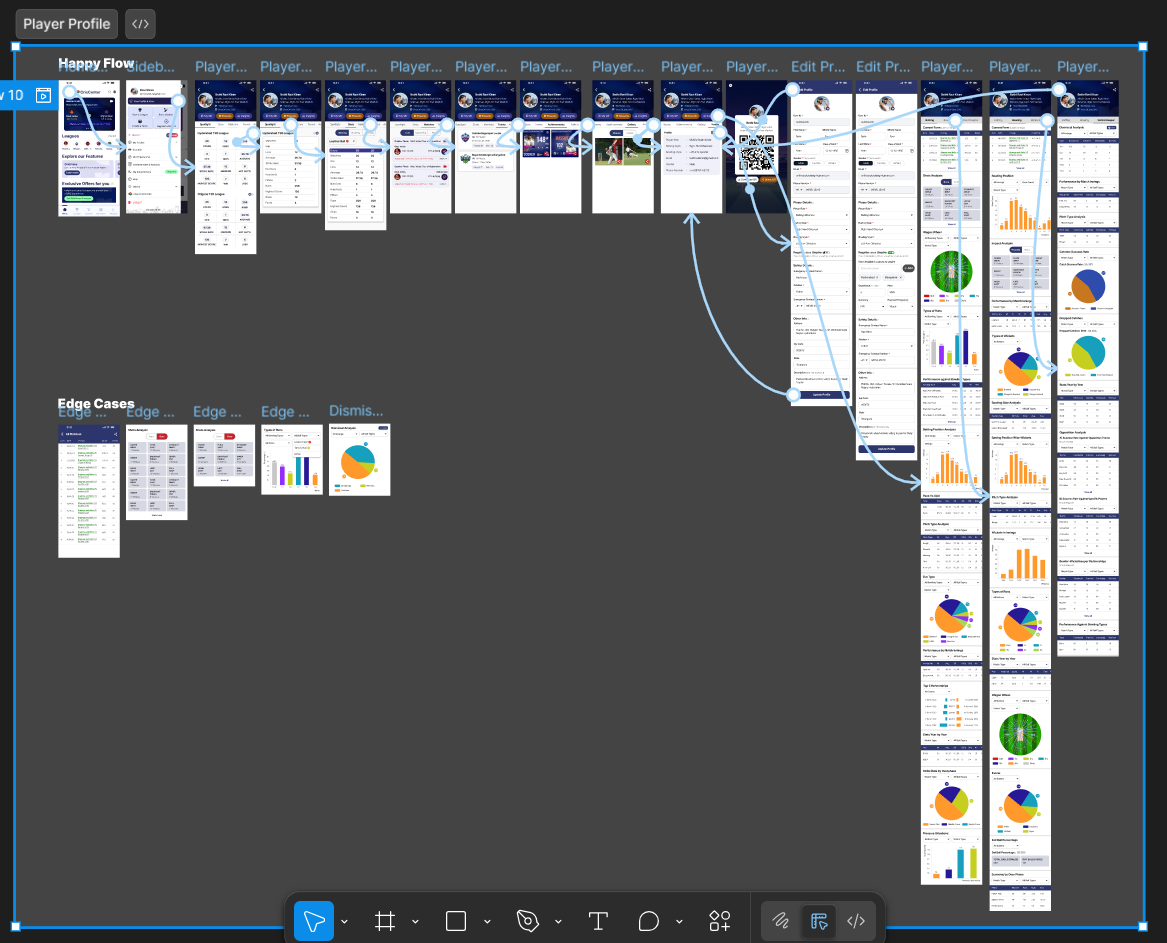Viewport: 1167px width, 943px height.
Task: Expand the Frame tool options dropdown
Action: [x=415, y=921]
